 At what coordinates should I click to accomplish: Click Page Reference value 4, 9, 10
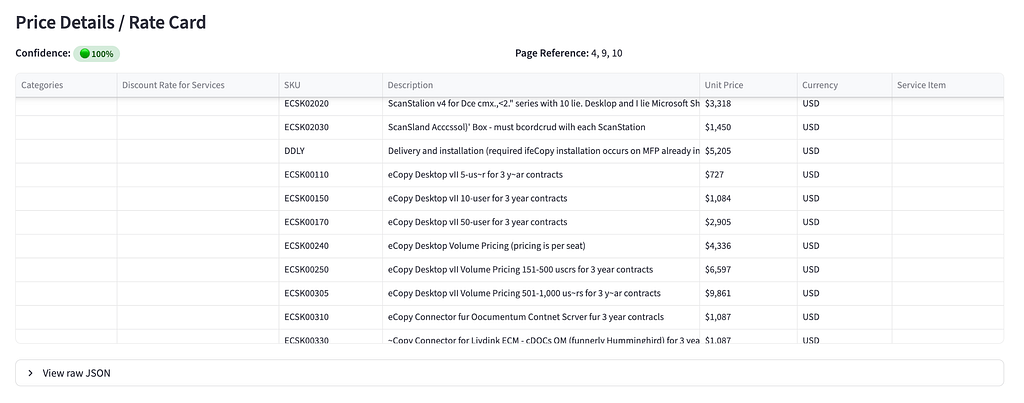[x=607, y=53]
